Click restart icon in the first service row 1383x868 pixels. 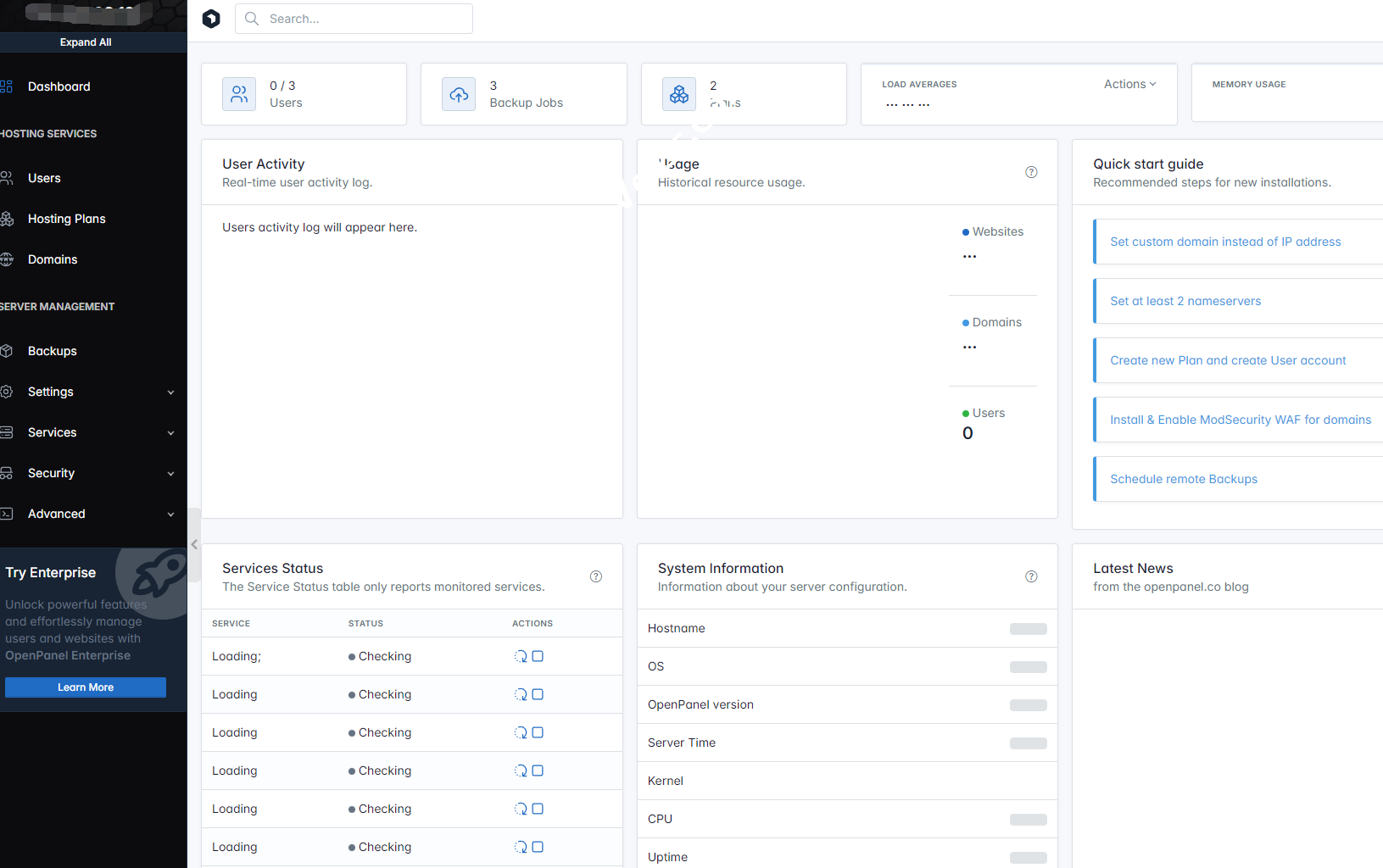(x=521, y=656)
